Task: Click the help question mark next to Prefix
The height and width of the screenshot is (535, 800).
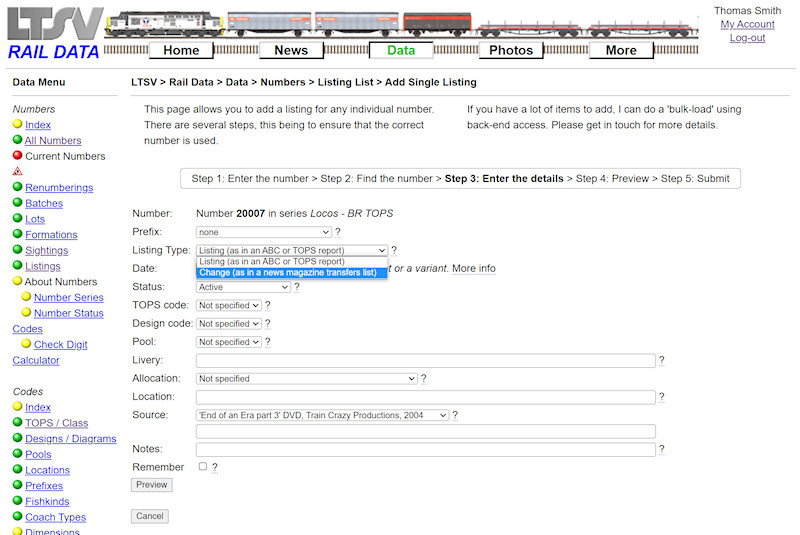Action: click(x=338, y=232)
